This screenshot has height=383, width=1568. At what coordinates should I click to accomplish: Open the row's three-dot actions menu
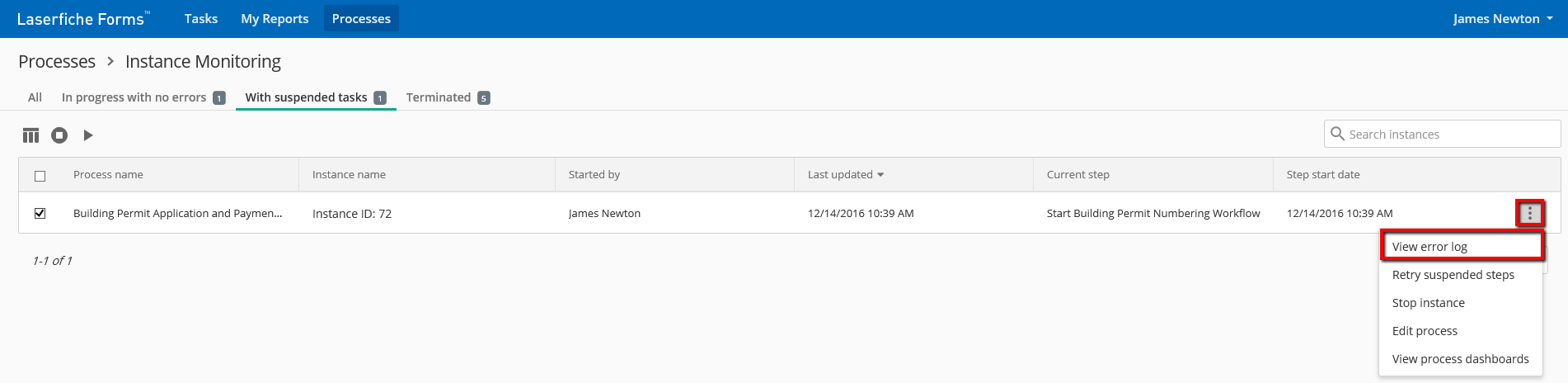point(1529,213)
